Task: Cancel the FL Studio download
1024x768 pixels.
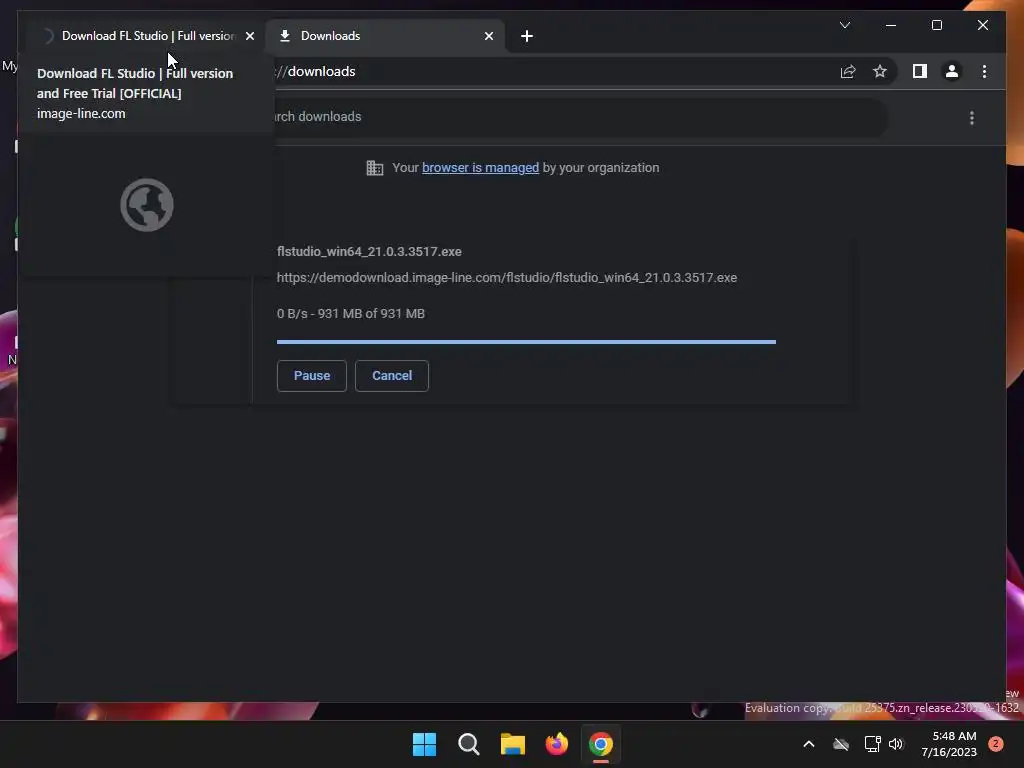Action: click(x=392, y=376)
